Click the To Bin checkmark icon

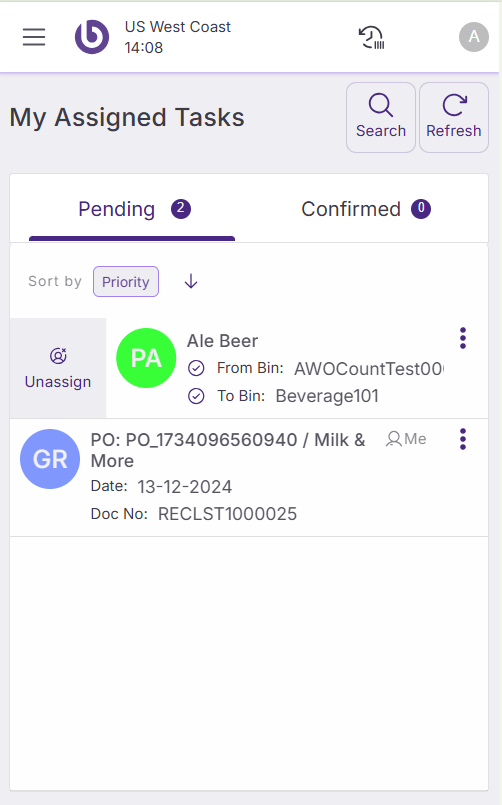pos(196,396)
